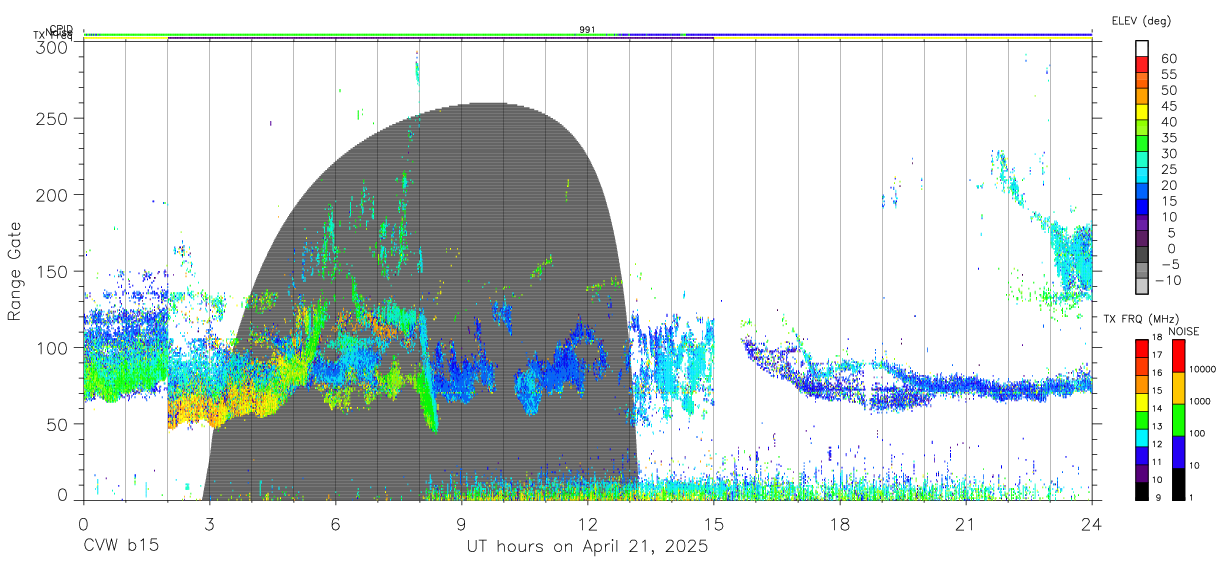Image resolution: width=1228 pixels, height=567 pixels.
Task: Click the 9 tick on the UT hours axis
Action: pos(461,524)
